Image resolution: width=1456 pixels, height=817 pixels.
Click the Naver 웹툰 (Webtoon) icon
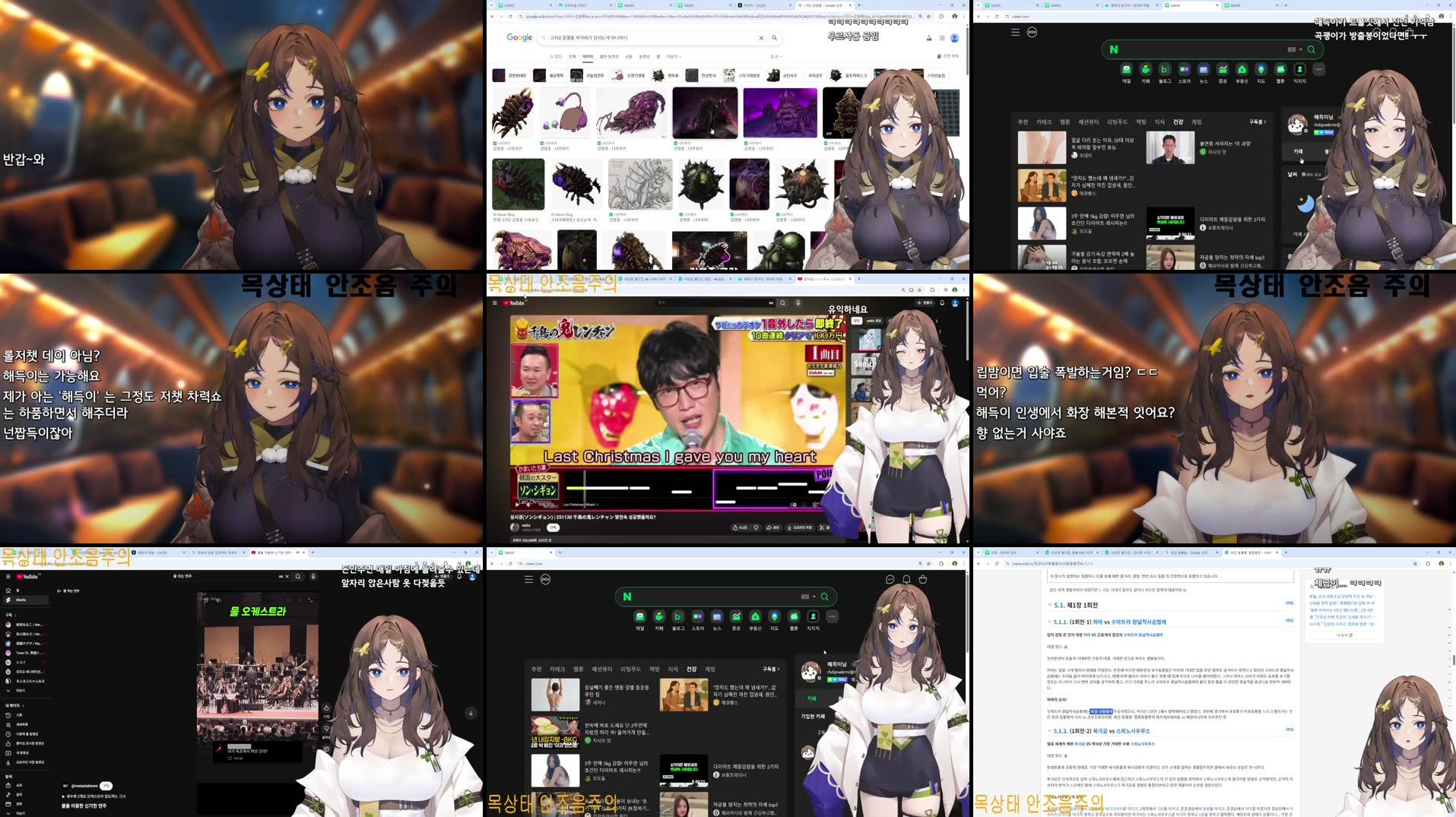1281,69
